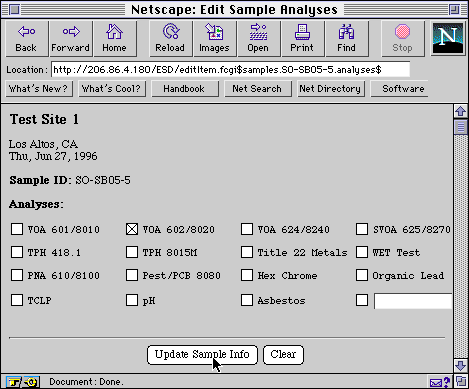Click the scroll down arrow
Viewport: 469px width, 389px height.
click(x=461, y=365)
